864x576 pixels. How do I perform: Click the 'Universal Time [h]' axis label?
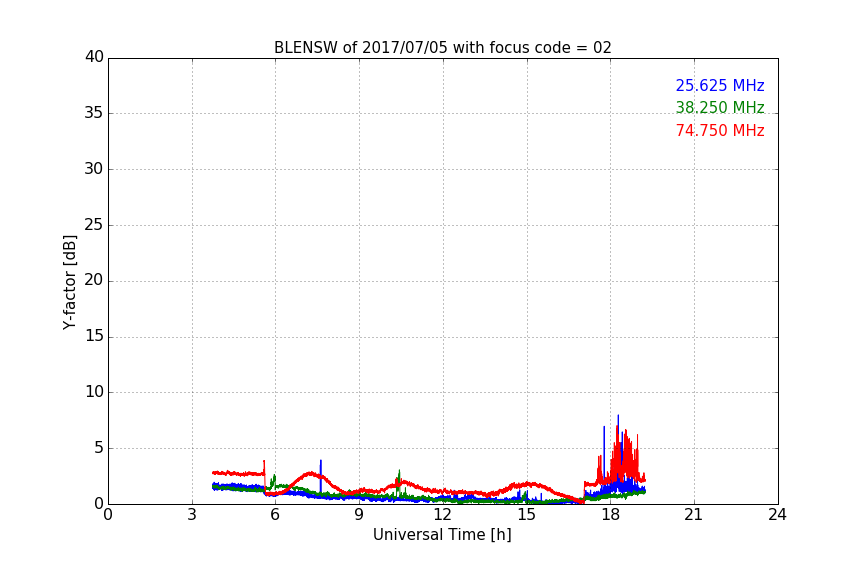(x=442, y=535)
